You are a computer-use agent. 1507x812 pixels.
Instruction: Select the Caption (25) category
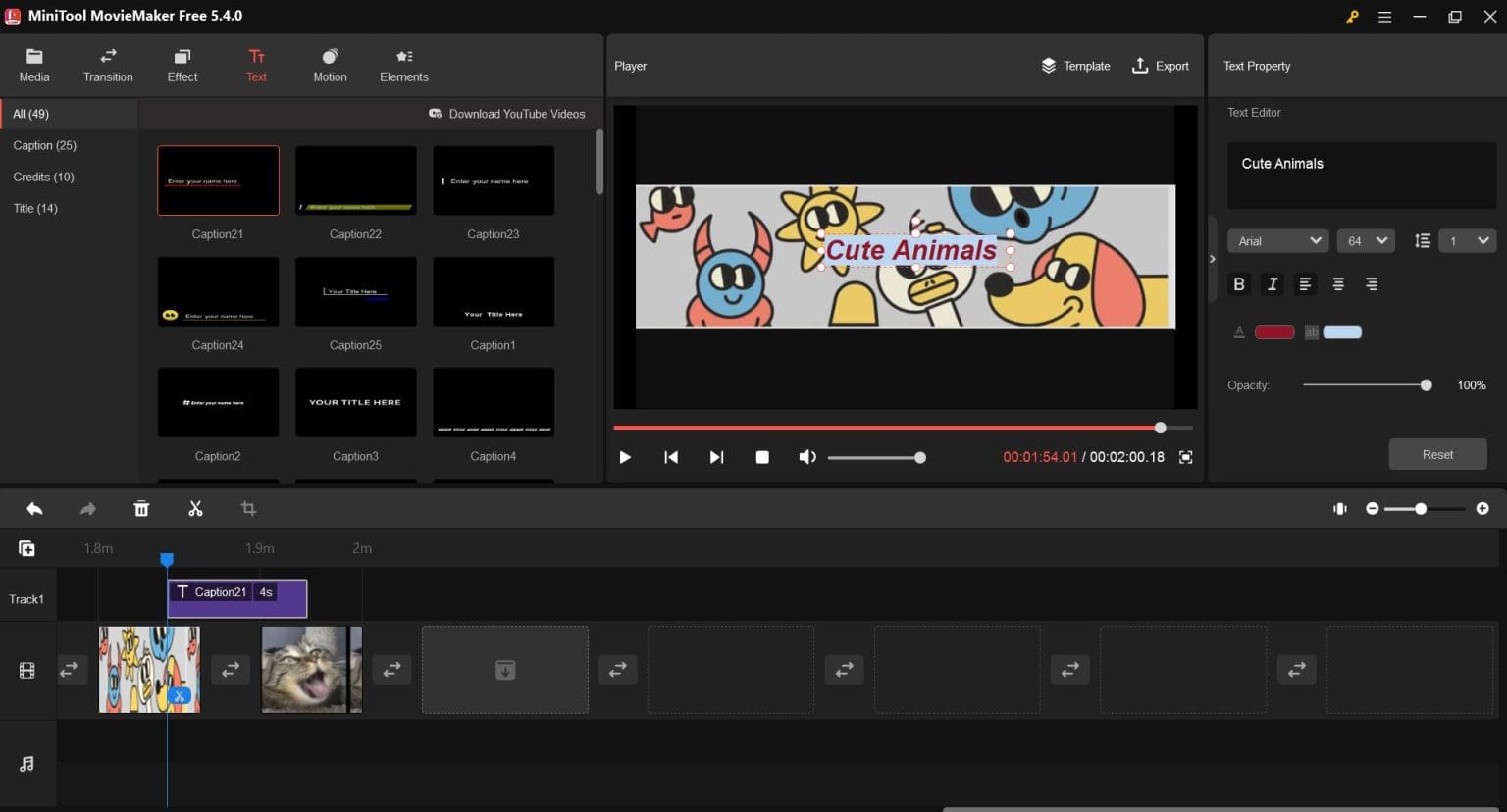point(45,145)
